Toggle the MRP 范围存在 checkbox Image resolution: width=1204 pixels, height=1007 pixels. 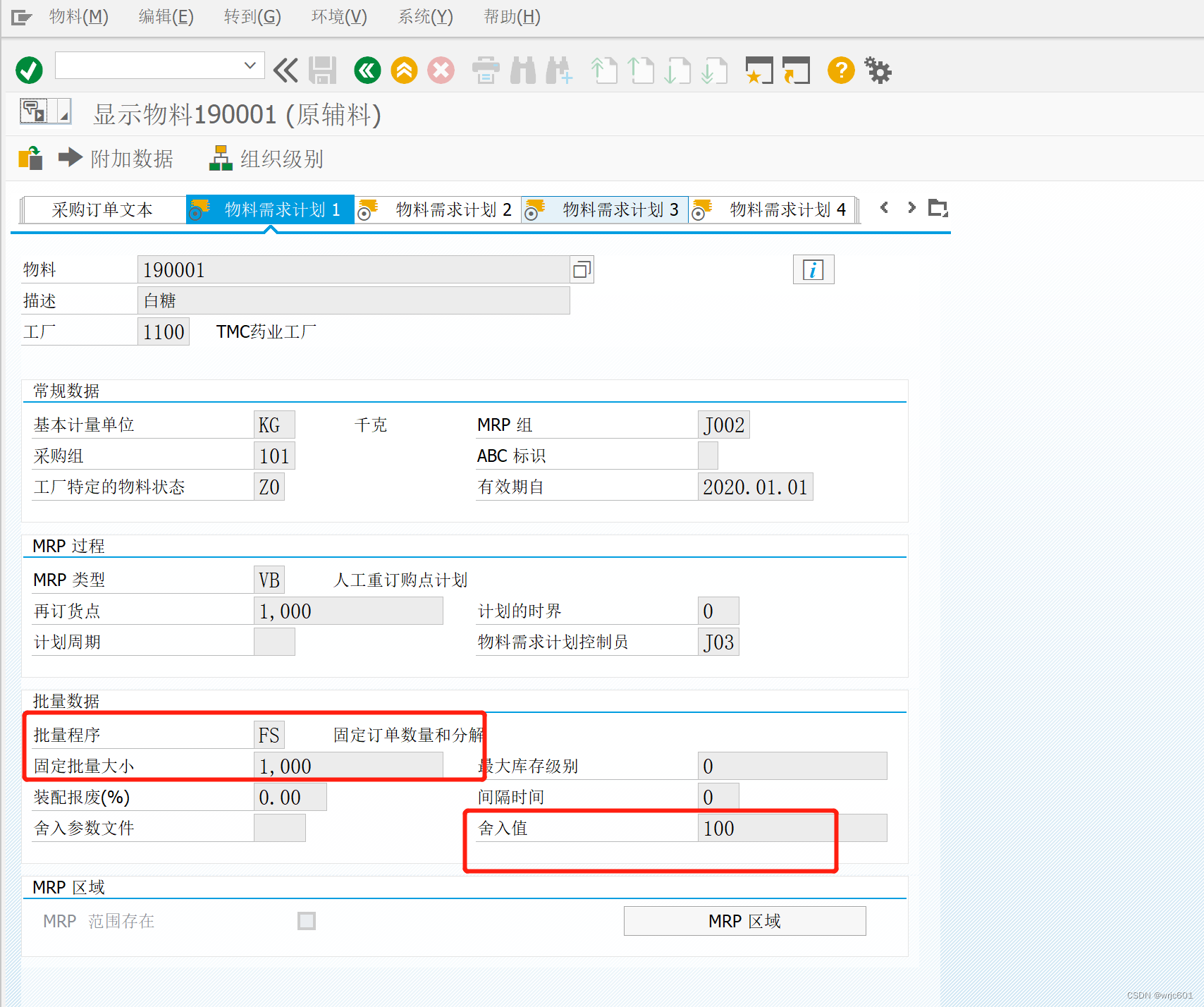pos(307,921)
